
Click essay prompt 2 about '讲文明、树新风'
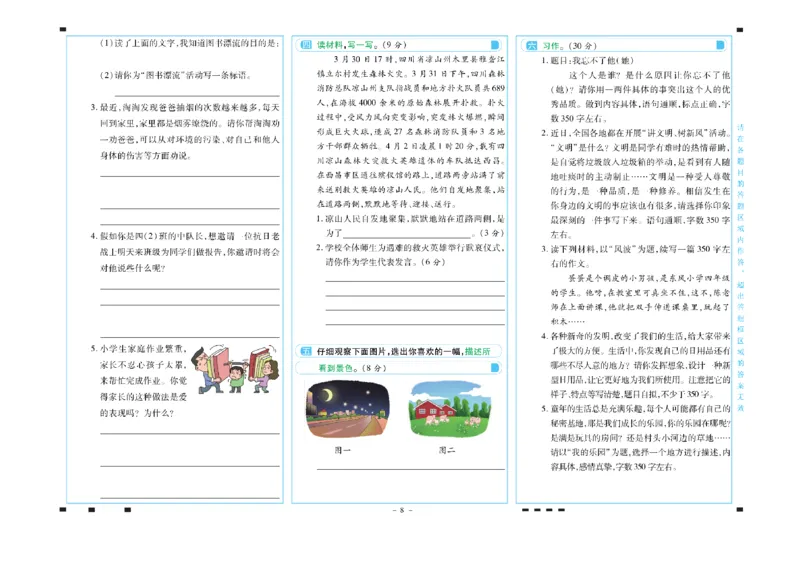(636, 183)
